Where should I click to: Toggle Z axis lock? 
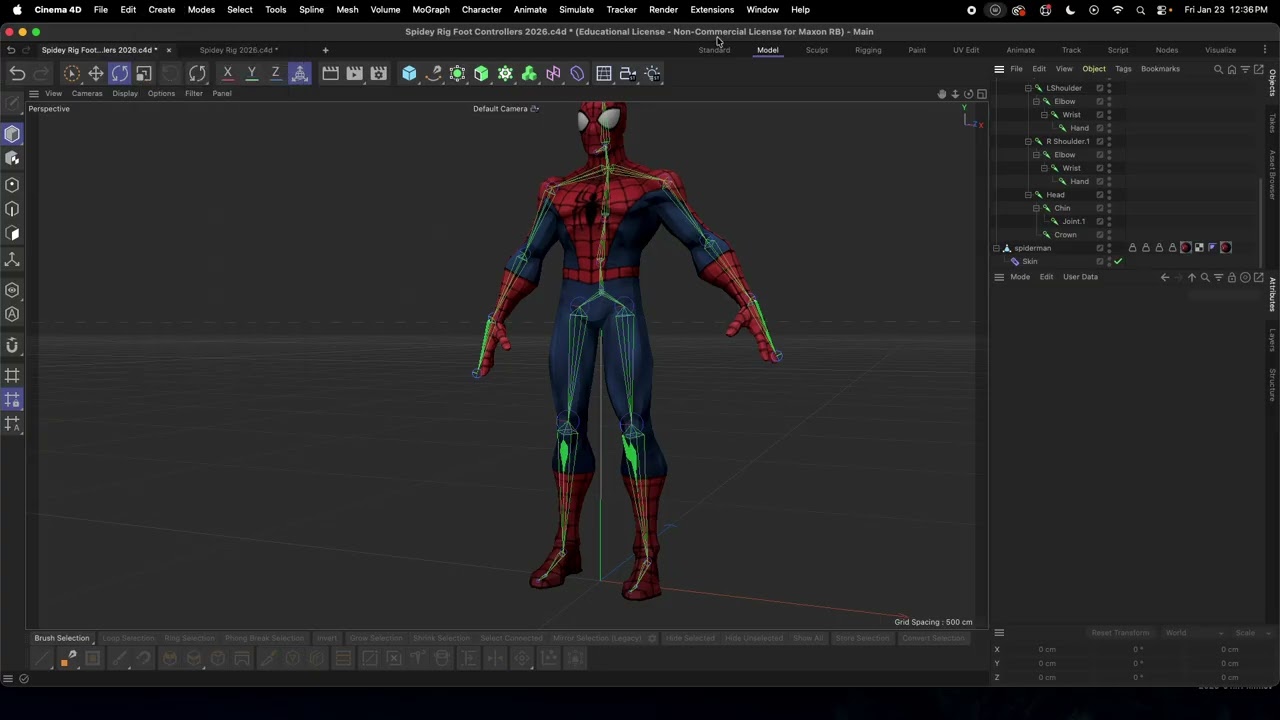click(276, 73)
